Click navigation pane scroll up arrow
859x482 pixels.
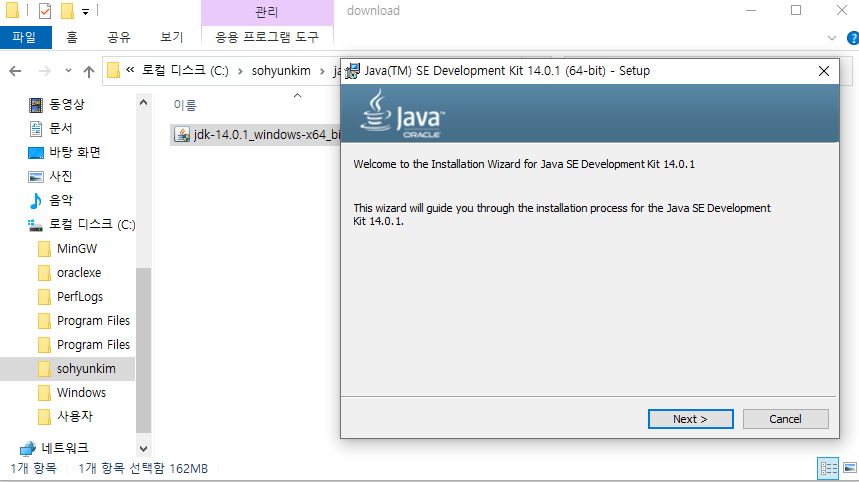(144, 102)
